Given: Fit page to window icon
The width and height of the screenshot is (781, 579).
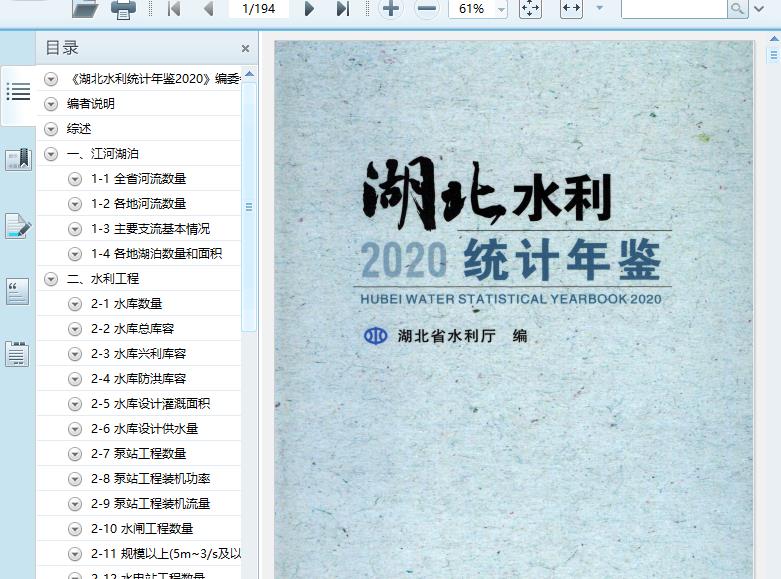Looking at the screenshot, I should [x=530, y=8].
